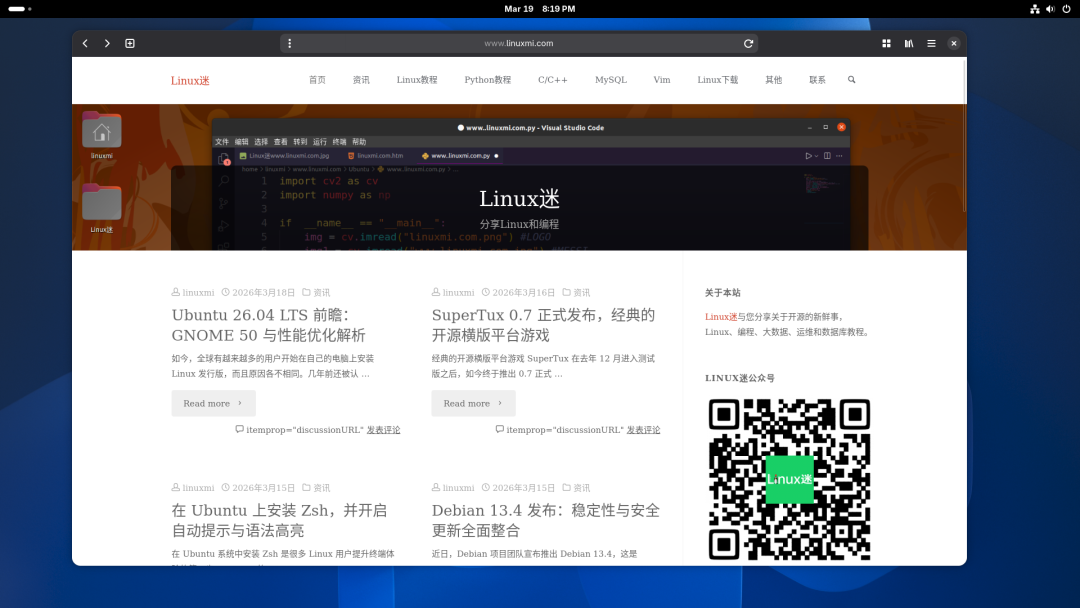Open the SuperTux 0.7 article title

point(543,325)
